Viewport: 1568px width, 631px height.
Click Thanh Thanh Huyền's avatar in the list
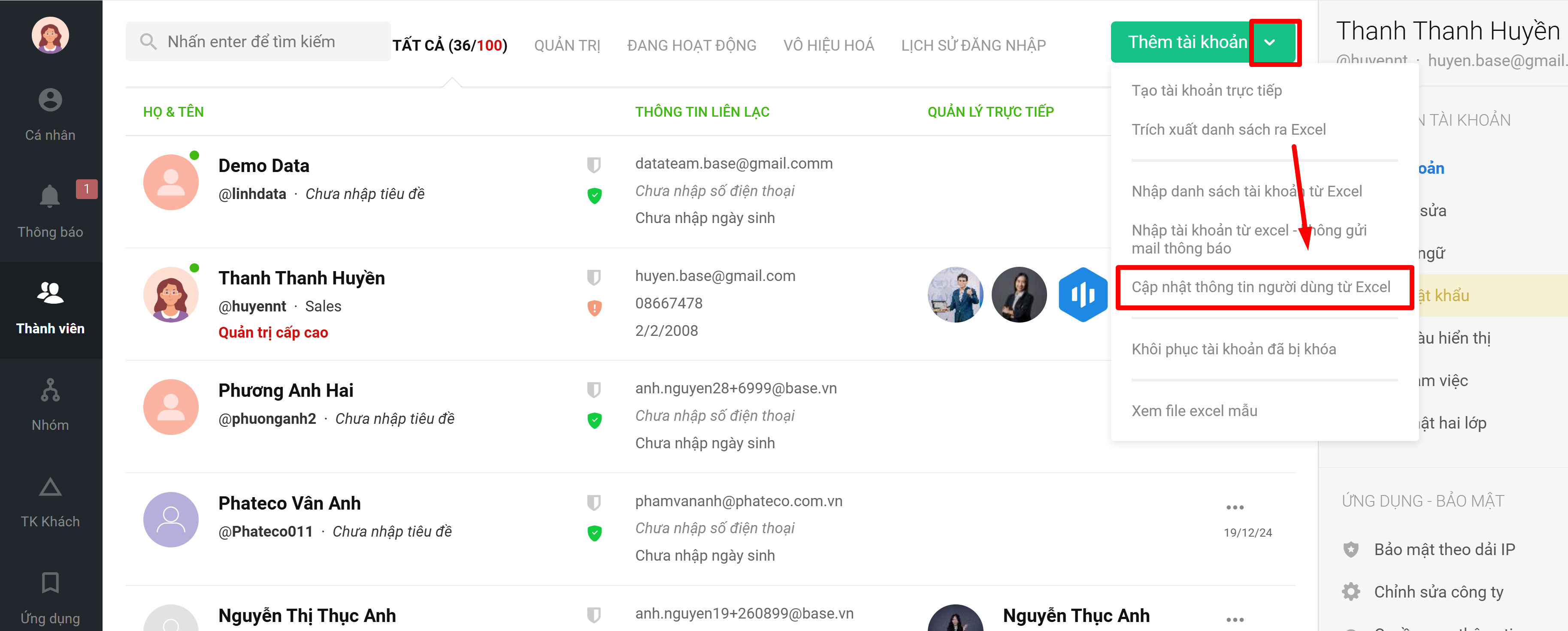pos(170,295)
